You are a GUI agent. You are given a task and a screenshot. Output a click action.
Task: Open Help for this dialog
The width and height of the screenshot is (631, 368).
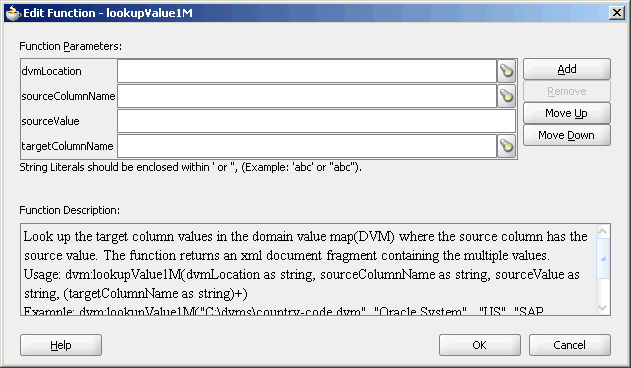click(61, 345)
